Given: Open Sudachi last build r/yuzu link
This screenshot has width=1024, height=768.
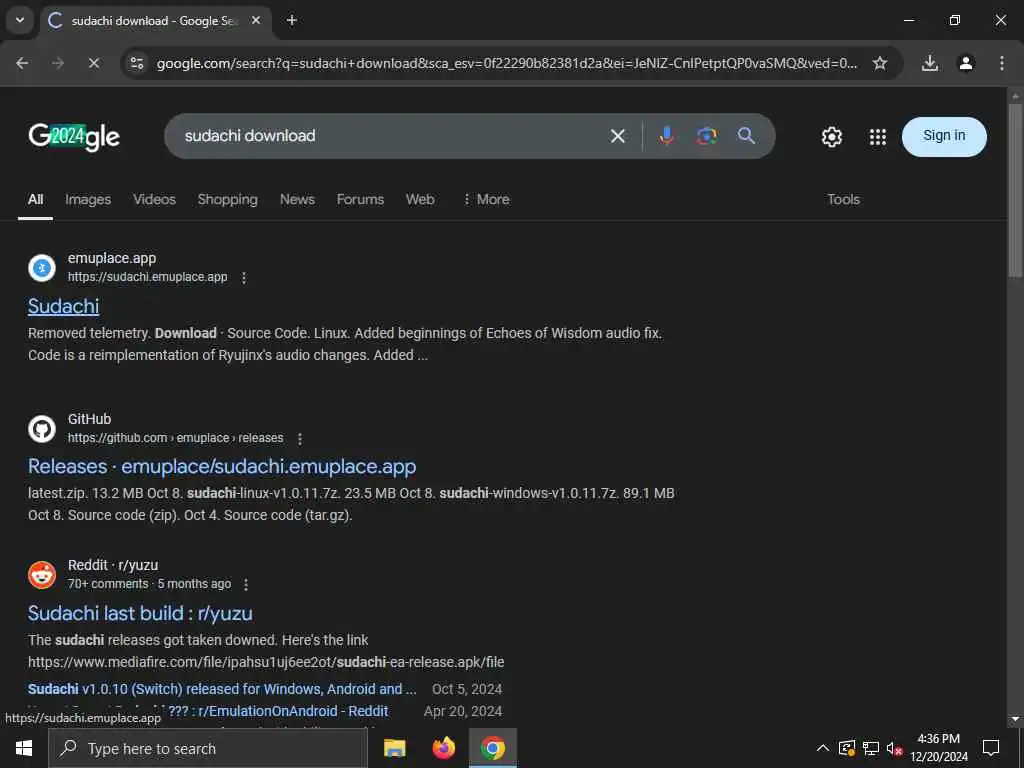Looking at the screenshot, I should [x=140, y=613].
